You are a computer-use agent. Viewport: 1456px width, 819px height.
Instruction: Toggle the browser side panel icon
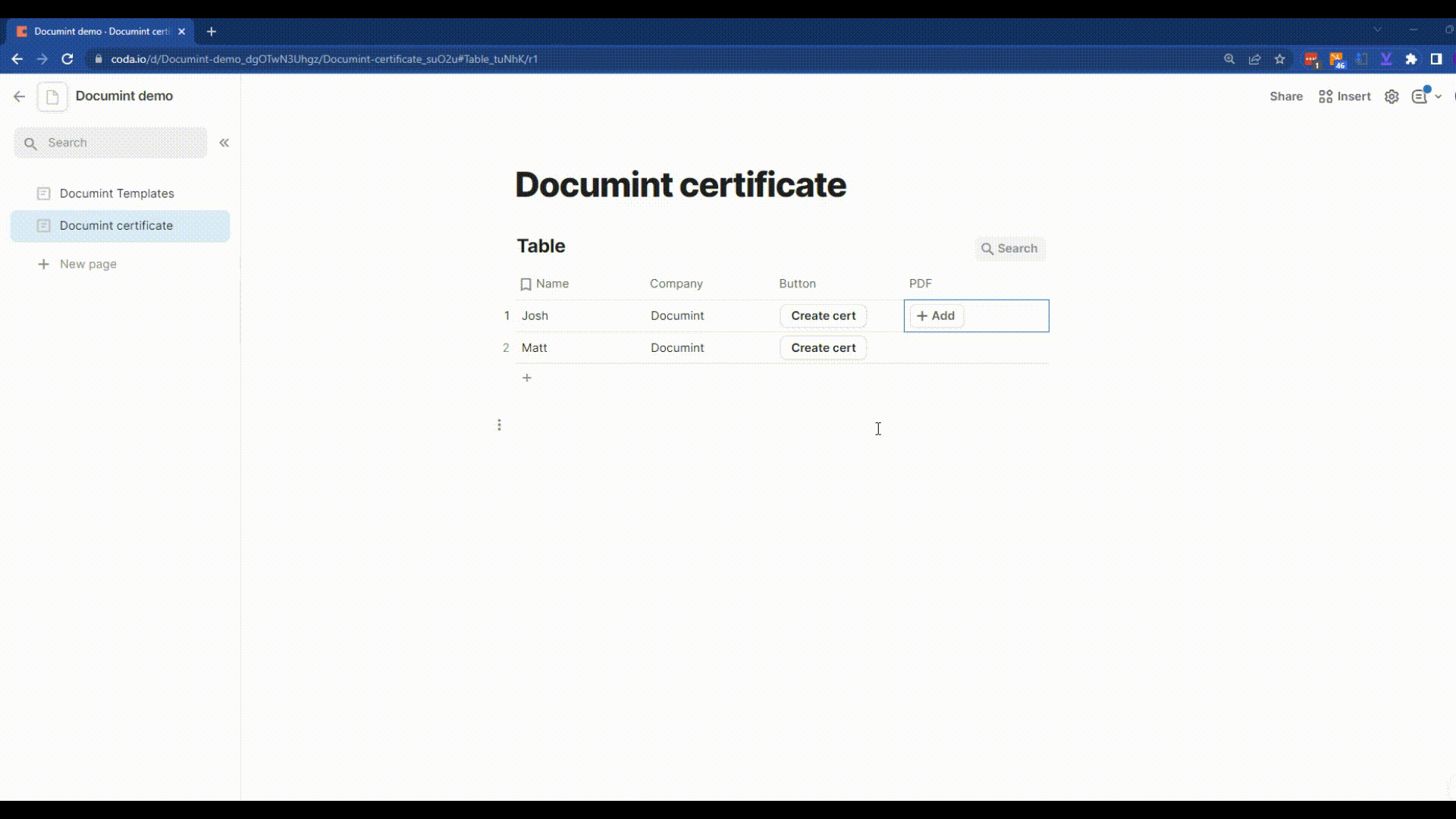pos(1436,59)
